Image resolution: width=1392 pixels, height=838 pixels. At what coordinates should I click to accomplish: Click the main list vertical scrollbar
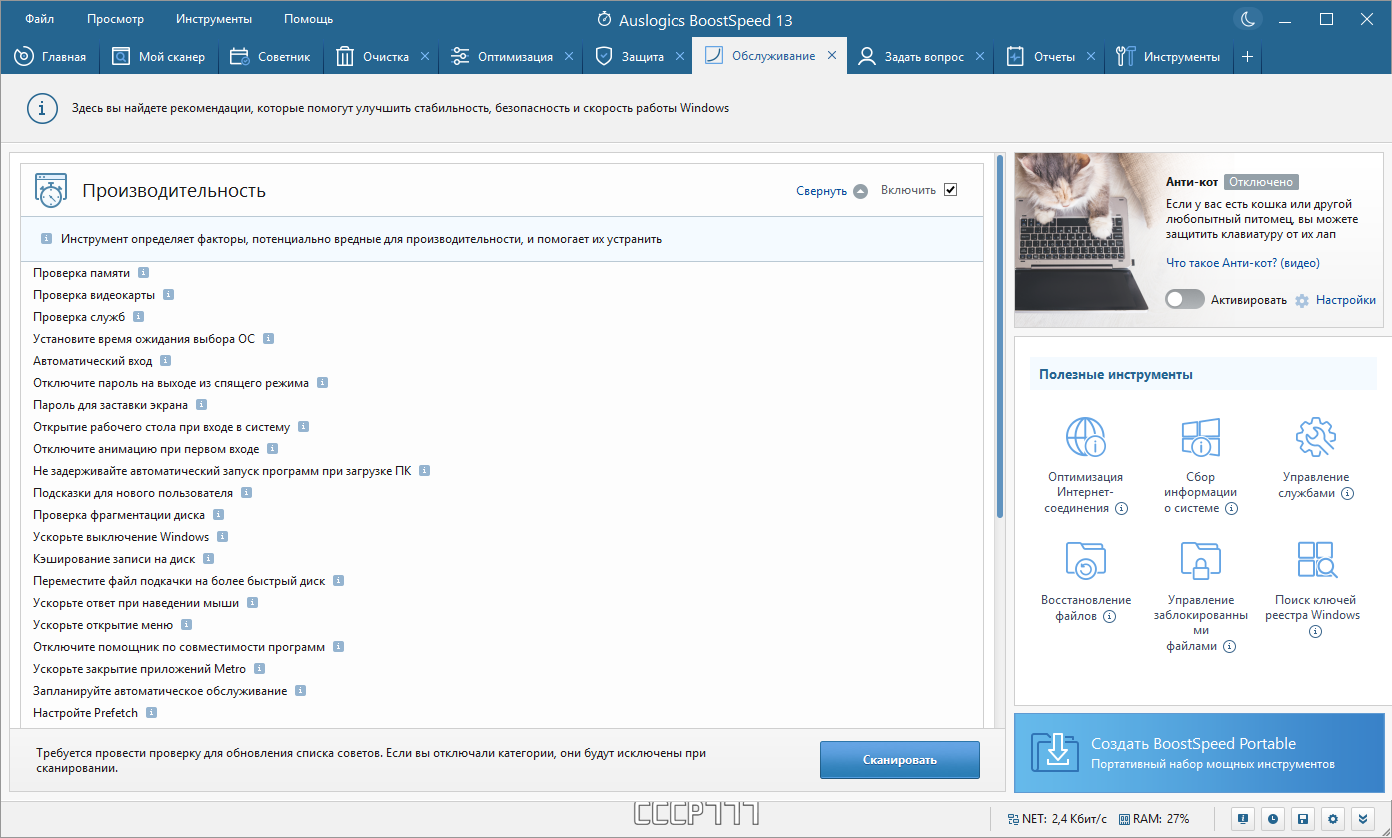(1000, 335)
